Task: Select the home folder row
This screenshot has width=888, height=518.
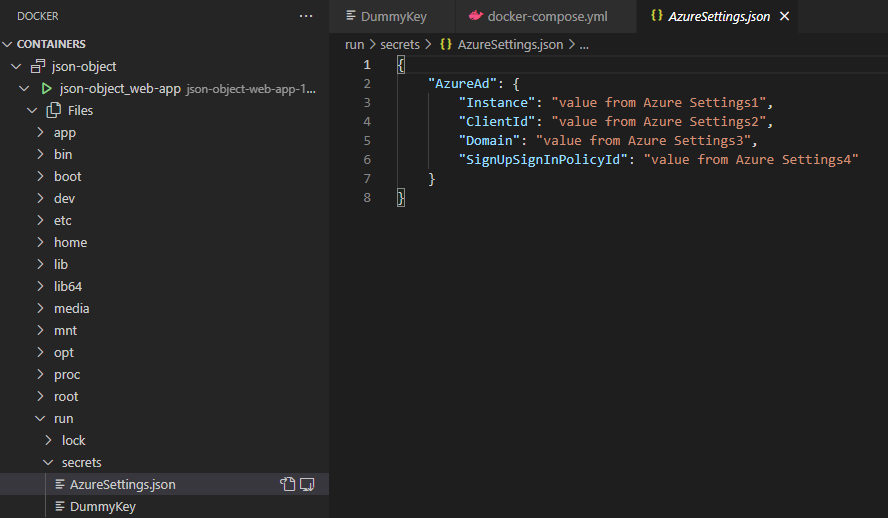Action: point(164,242)
